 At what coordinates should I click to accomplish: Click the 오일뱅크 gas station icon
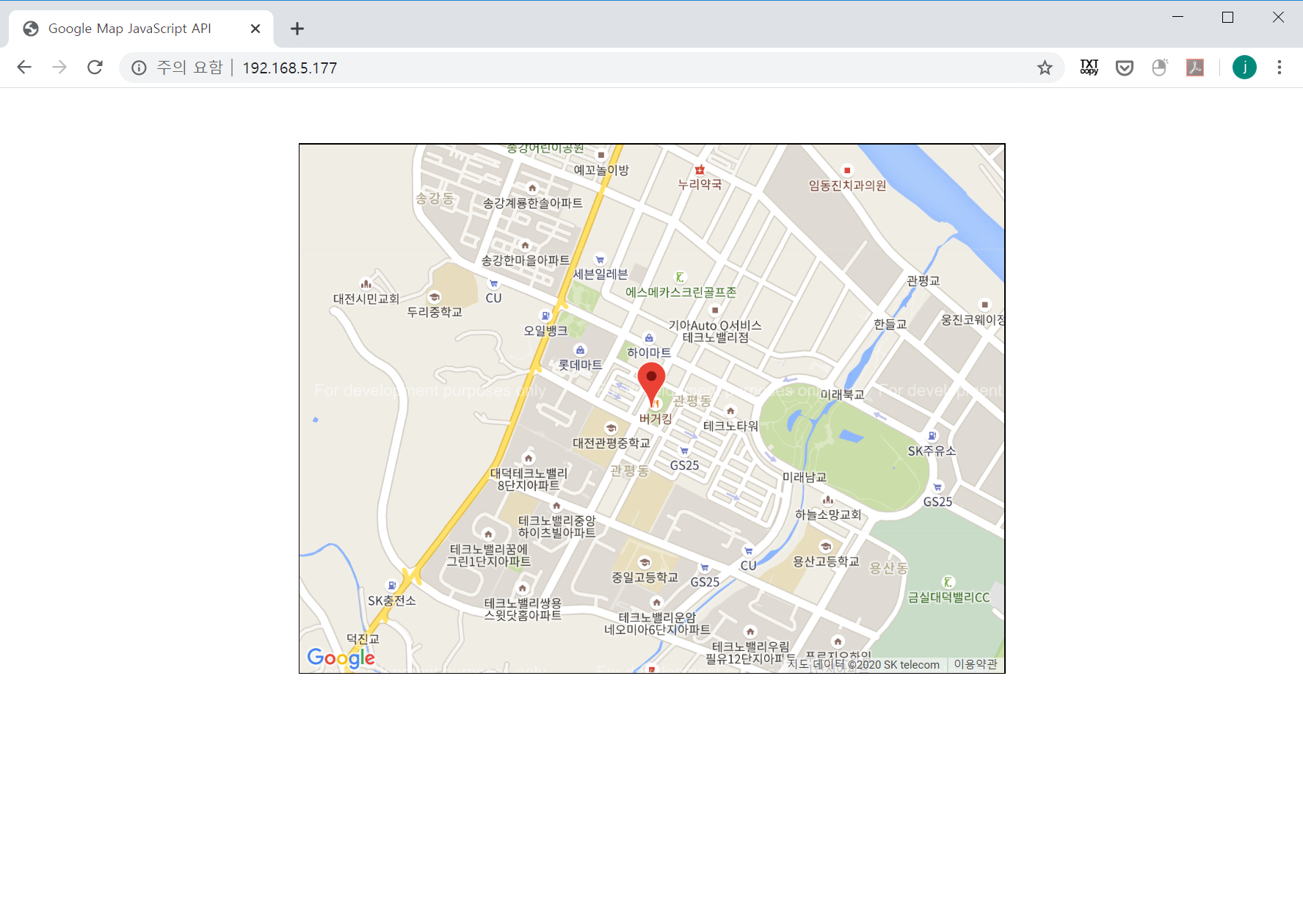545,316
